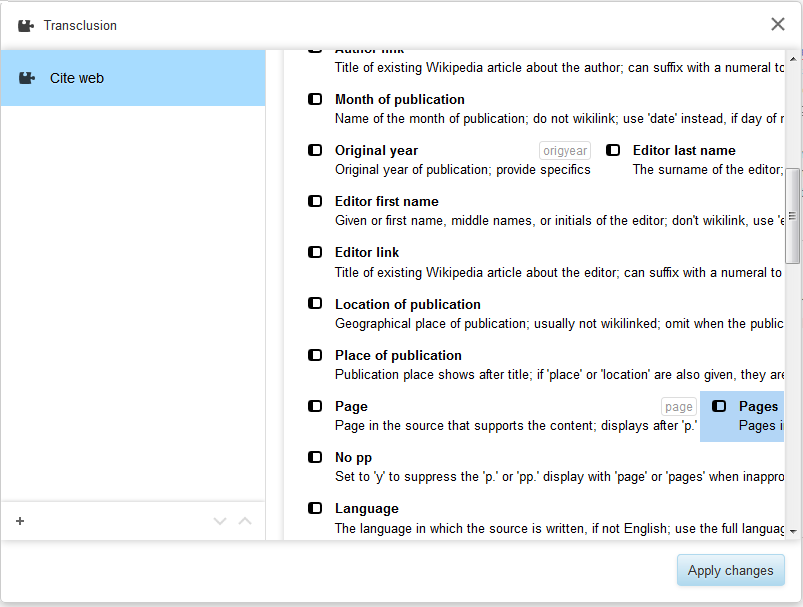Image resolution: width=803 pixels, height=607 pixels.
Task: Toggle the Editor first name parameter box
Action: click(x=315, y=201)
